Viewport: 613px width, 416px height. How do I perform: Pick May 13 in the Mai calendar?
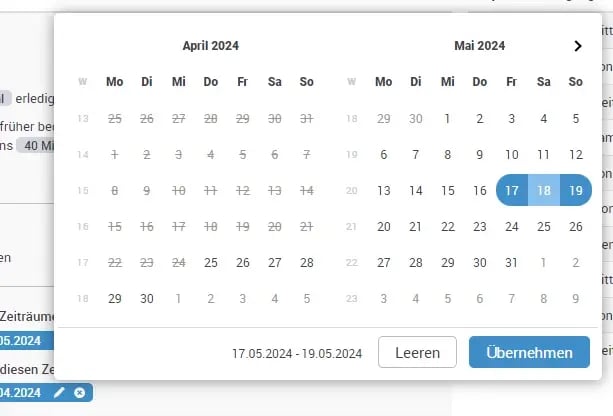[x=384, y=190]
